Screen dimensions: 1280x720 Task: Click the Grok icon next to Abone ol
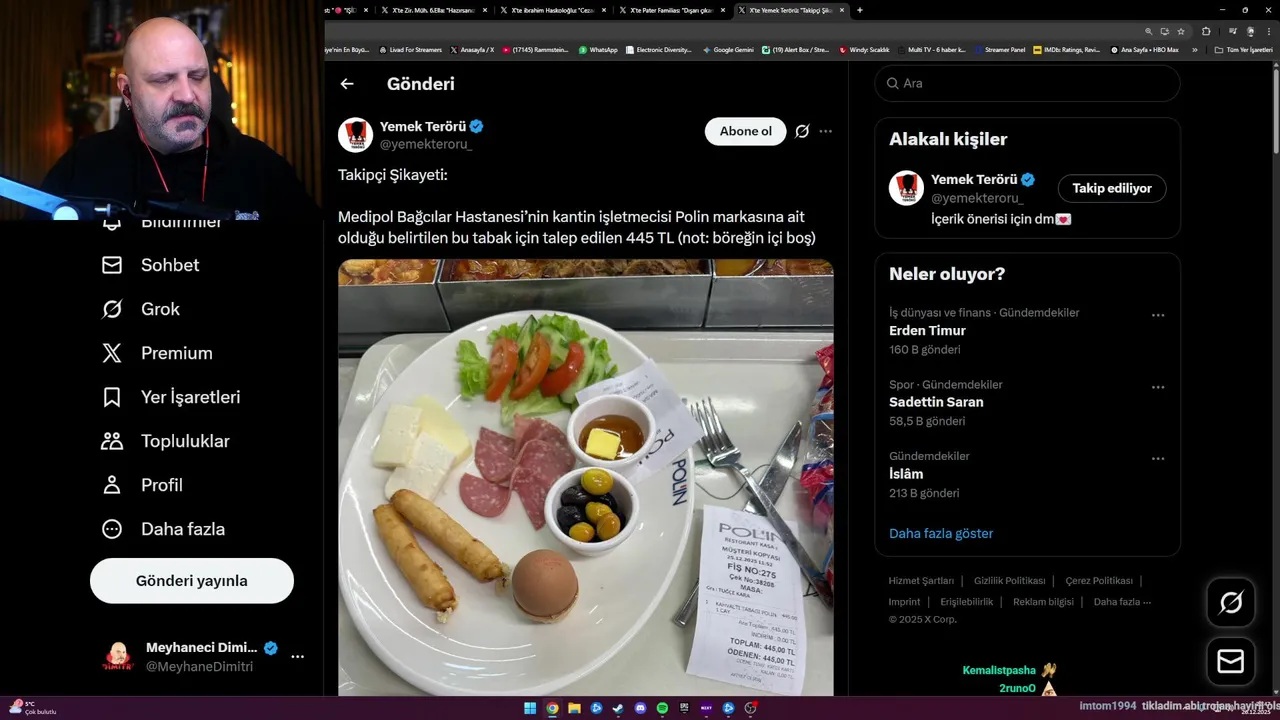[x=802, y=131]
